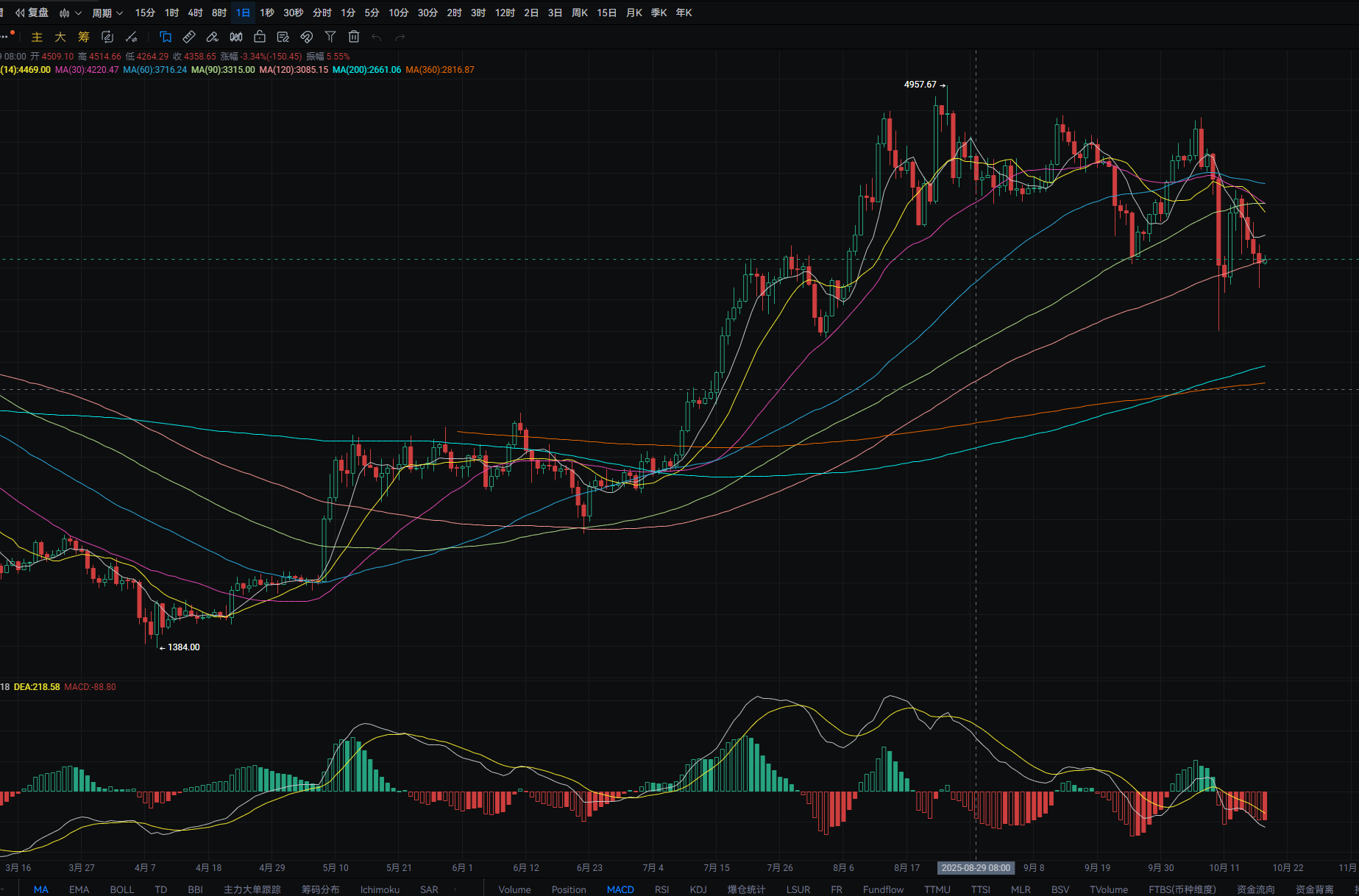Switch to the BOLL indicator tab
The image size is (1359, 896).
122,889
